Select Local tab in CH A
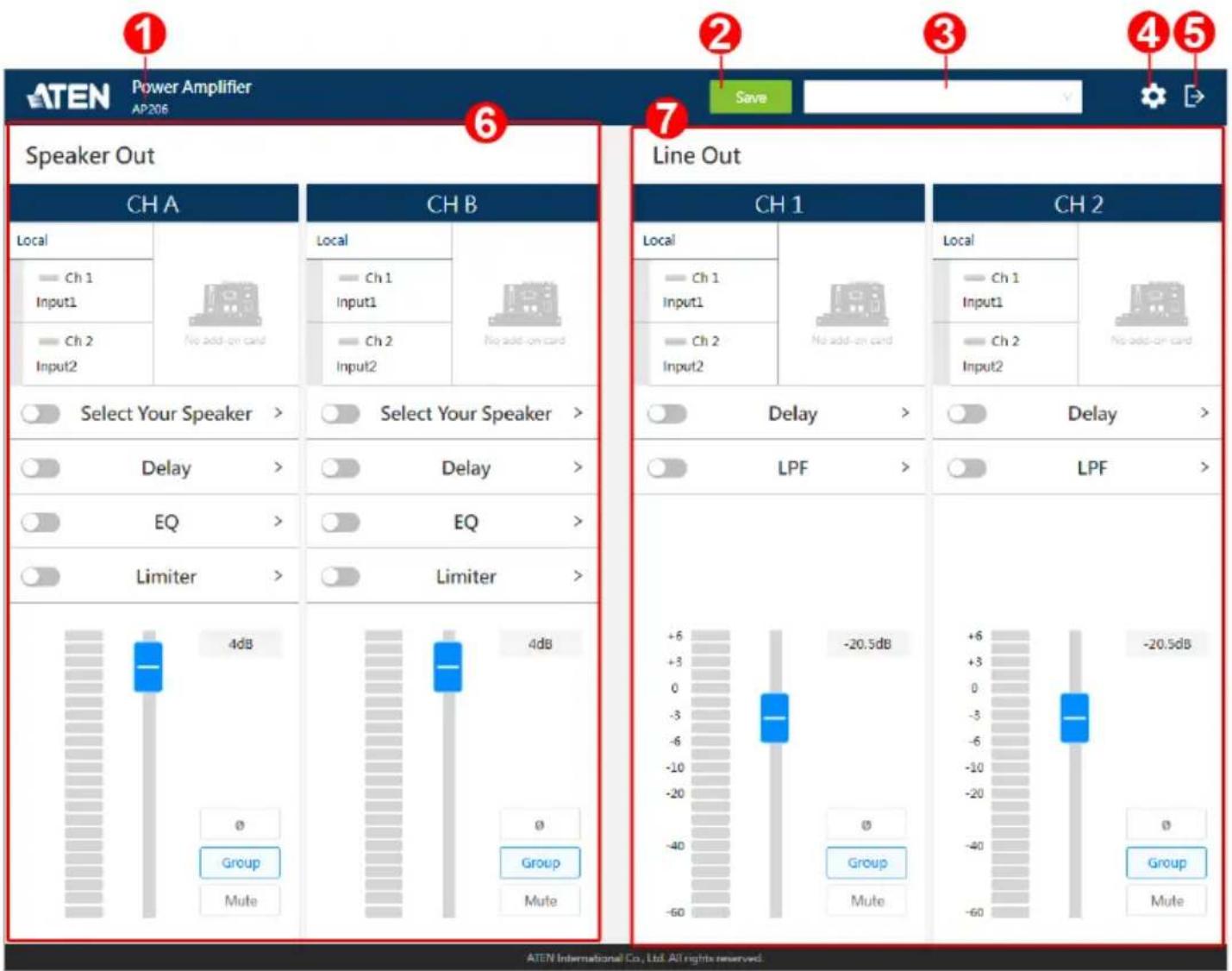This screenshot has width=1232, height=971. click(81, 241)
